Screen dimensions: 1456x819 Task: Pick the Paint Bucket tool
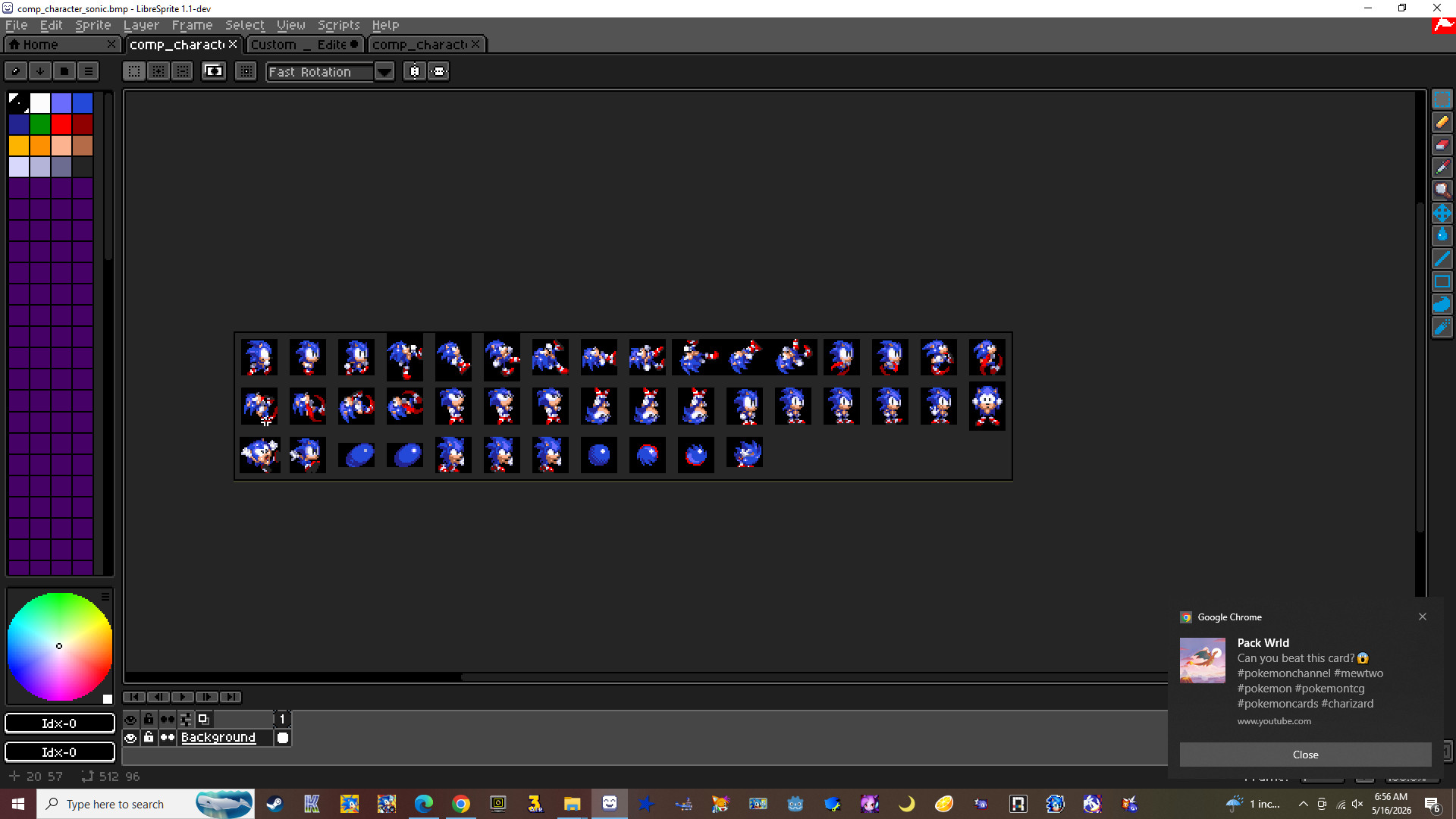pyautogui.click(x=1442, y=236)
